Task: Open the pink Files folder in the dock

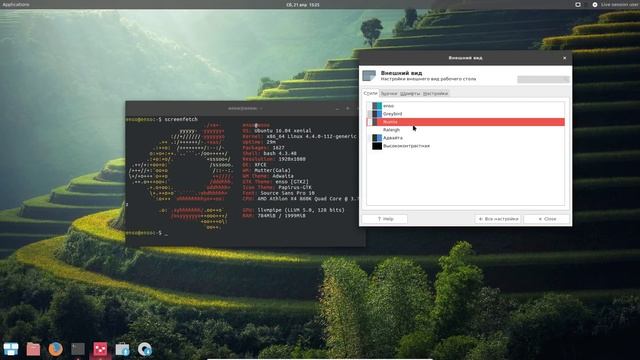Action: (33, 349)
